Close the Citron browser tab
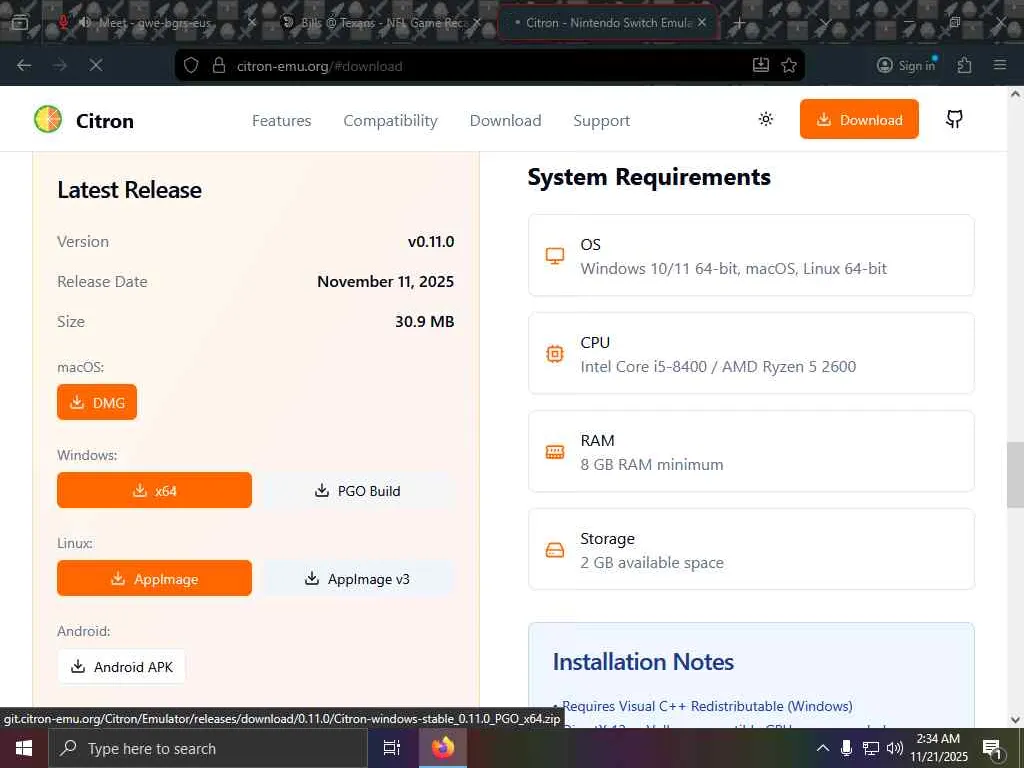Image resolution: width=1024 pixels, height=768 pixels. (702, 22)
